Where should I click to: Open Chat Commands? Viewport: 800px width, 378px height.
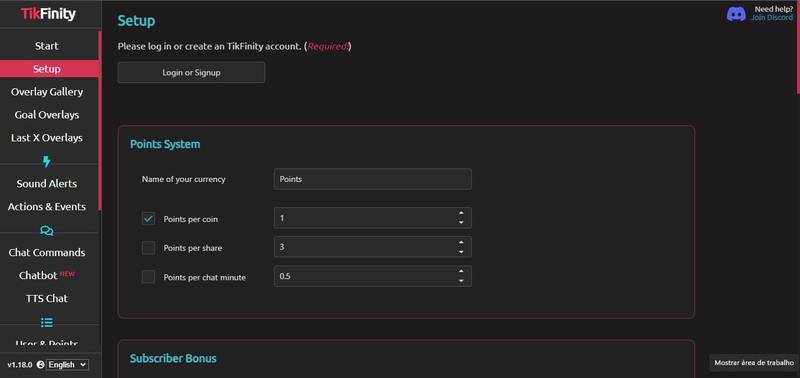click(46, 253)
